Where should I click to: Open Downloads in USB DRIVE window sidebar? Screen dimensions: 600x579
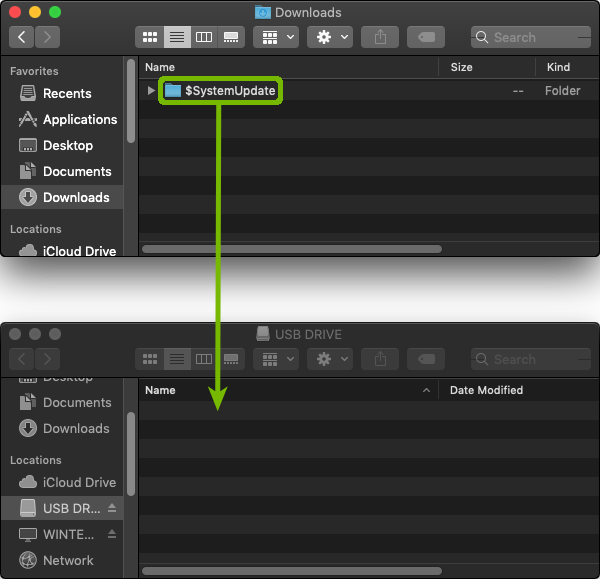(64, 429)
